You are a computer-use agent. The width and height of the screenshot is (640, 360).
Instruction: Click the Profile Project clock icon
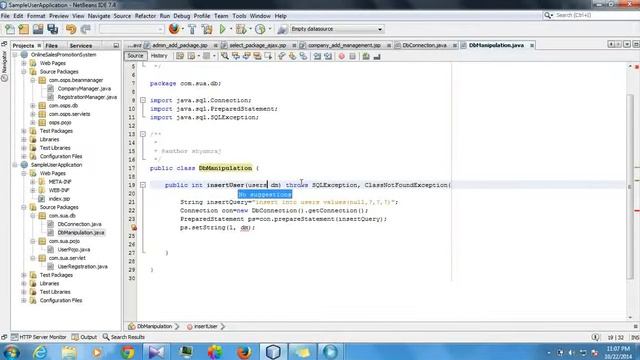coord(260,29)
